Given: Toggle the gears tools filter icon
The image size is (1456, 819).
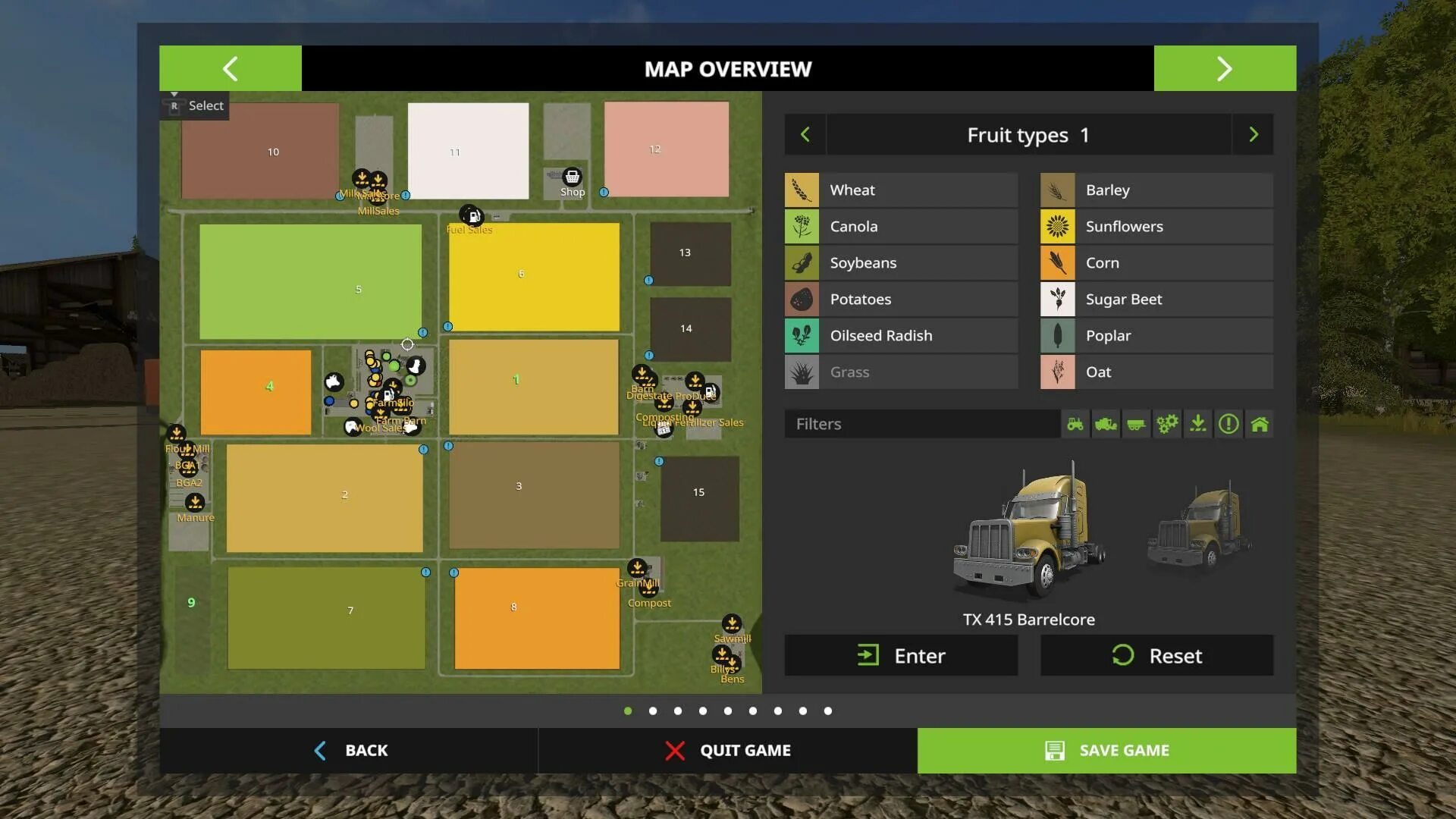Looking at the screenshot, I should click(1167, 424).
